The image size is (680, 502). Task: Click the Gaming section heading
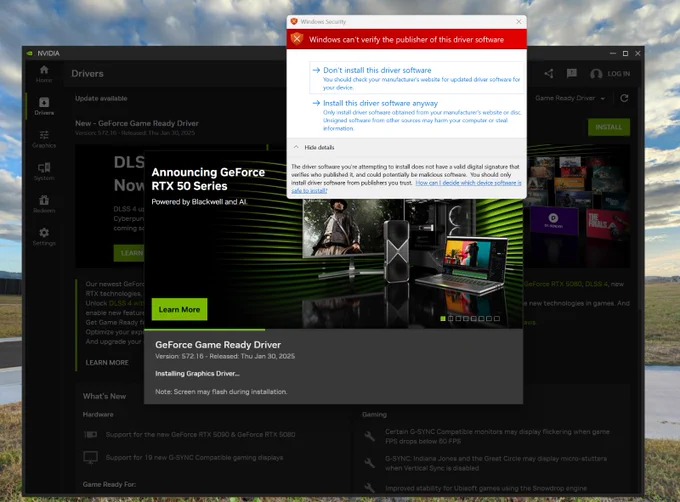[x=374, y=414]
